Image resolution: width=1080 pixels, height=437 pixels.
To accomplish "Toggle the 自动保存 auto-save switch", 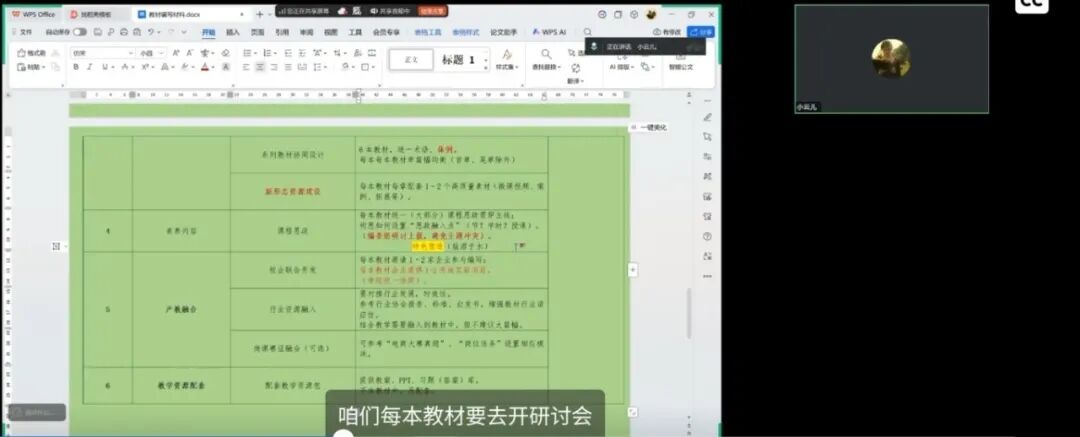I will pos(79,32).
